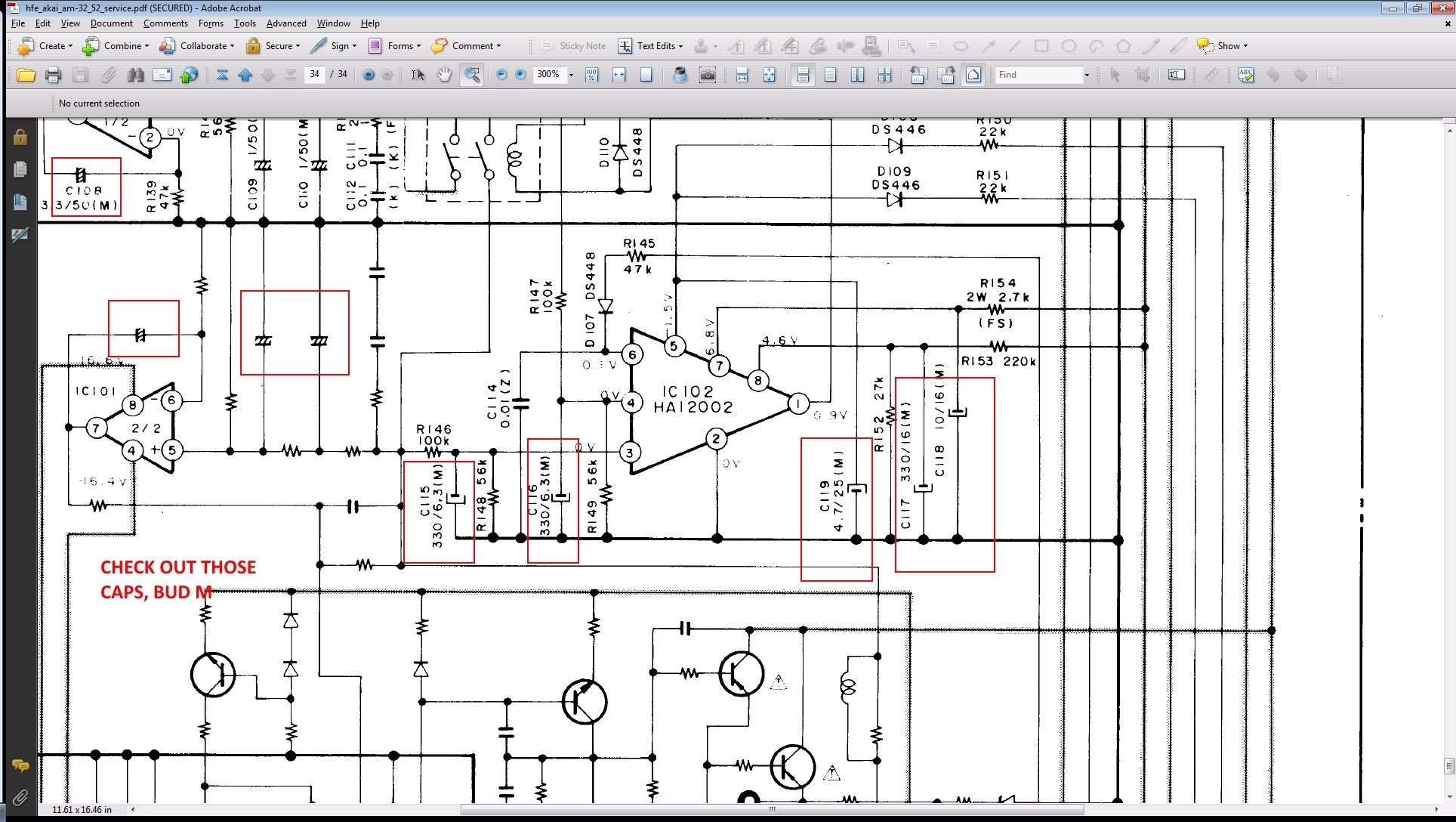
Task: Open the zoom percentage dropdown
Action: 571,75
